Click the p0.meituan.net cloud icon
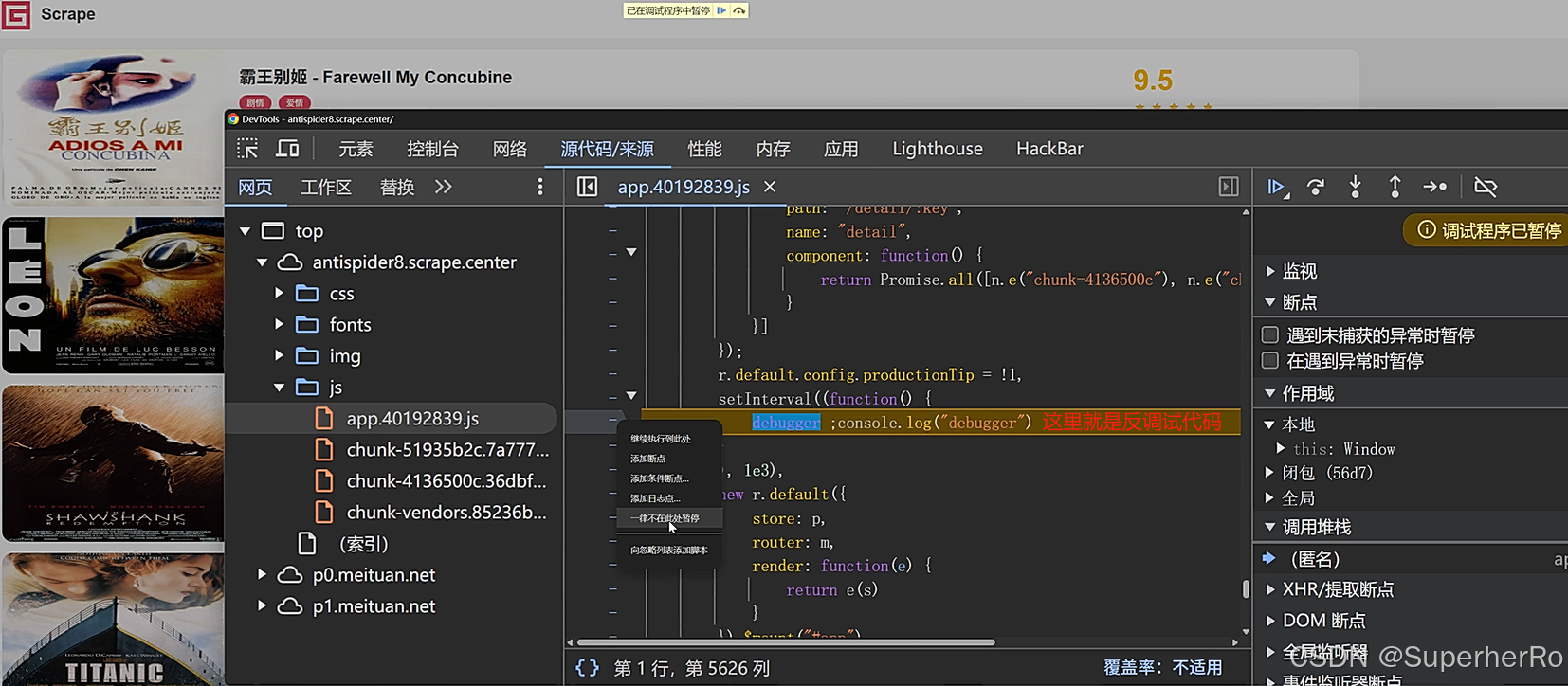1568x686 pixels. pos(290,575)
